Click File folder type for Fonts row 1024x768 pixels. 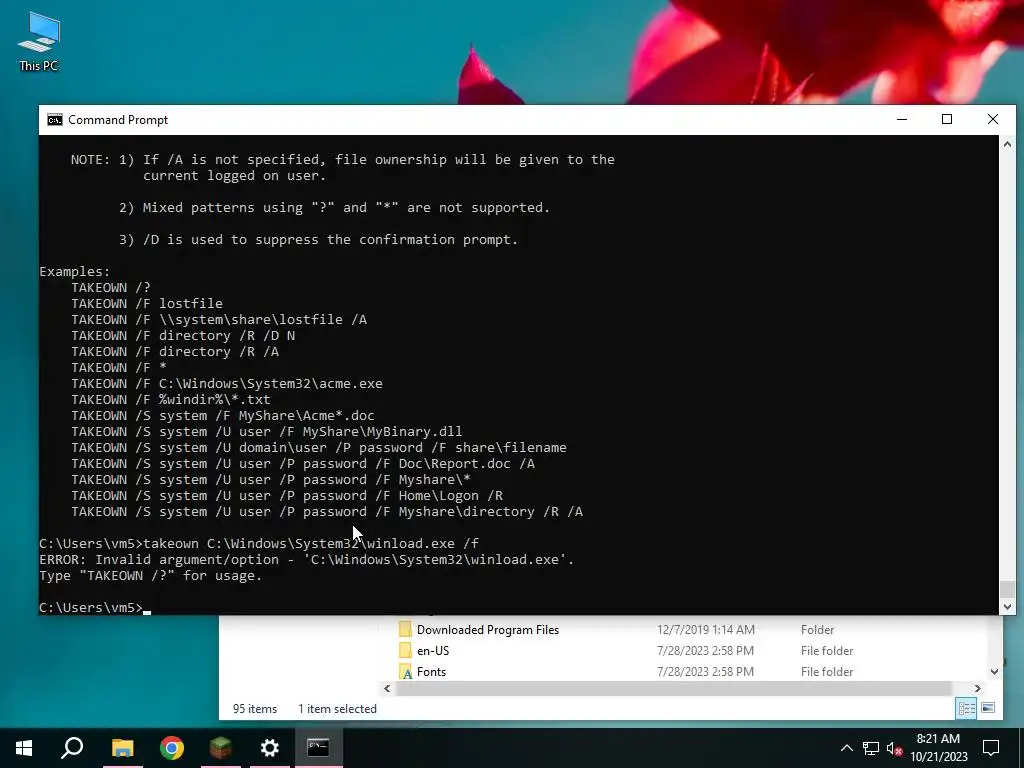point(827,671)
